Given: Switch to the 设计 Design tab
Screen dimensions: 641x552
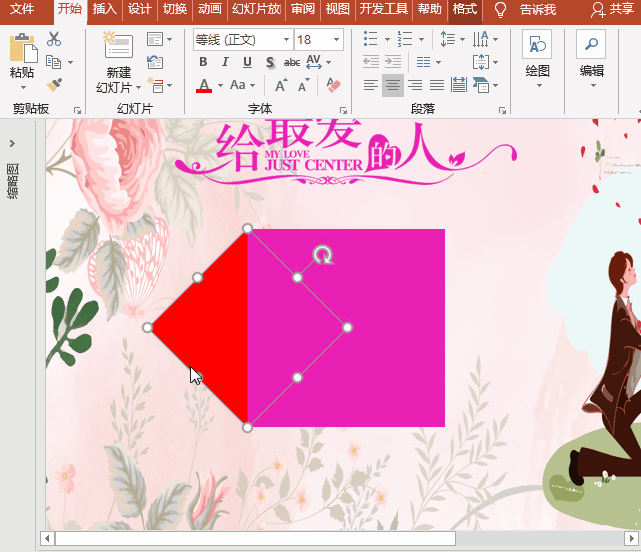Looking at the screenshot, I should coord(139,9).
